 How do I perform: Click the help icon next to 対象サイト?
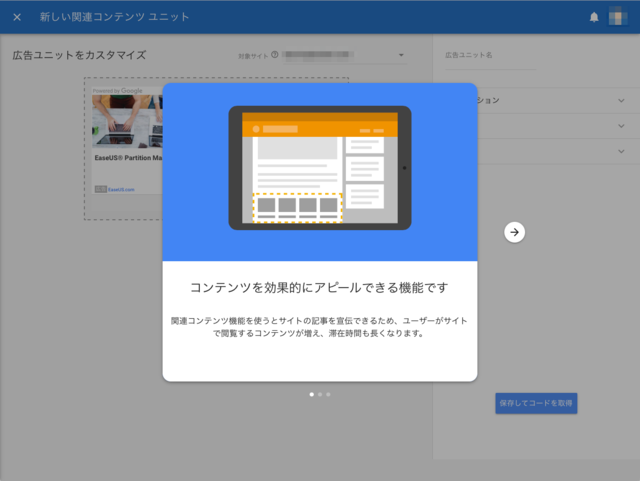275,55
